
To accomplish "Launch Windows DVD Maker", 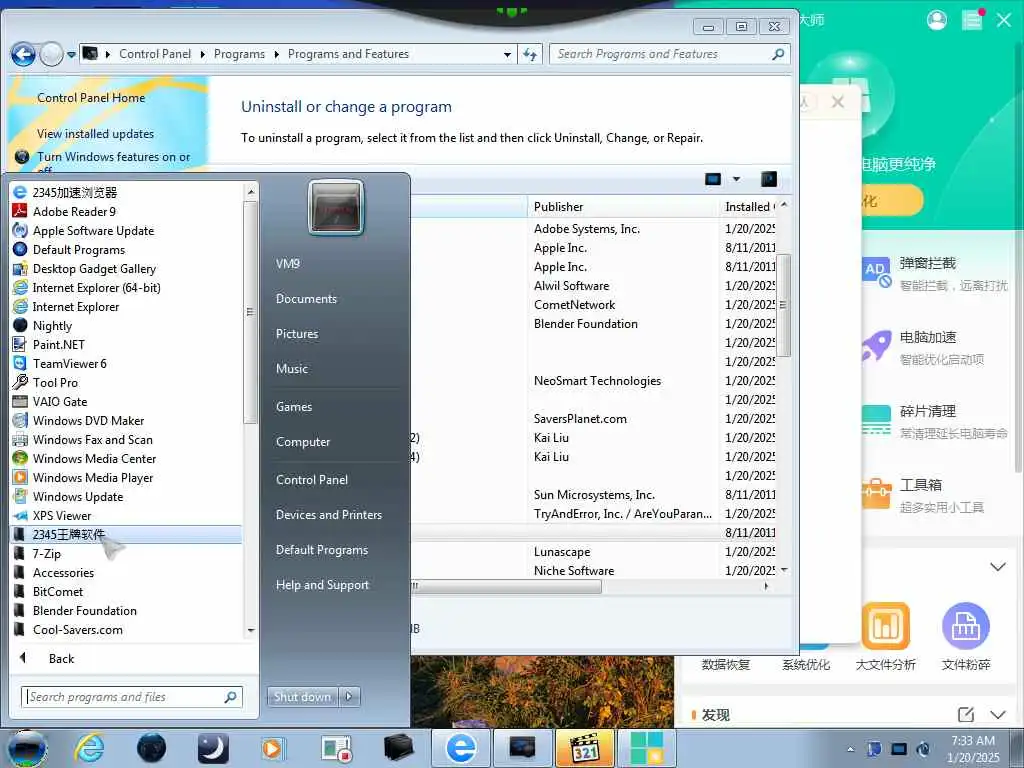I will 88,420.
